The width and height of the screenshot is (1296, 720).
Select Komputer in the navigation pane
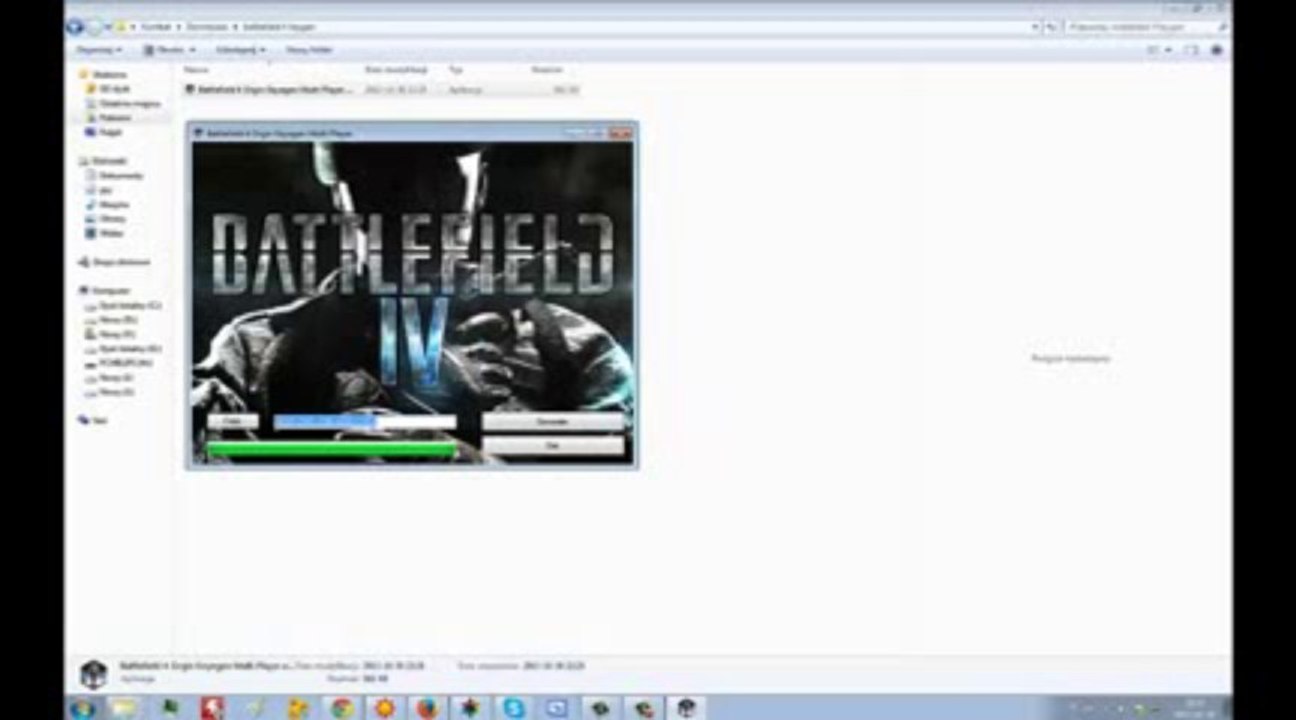coord(105,290)
